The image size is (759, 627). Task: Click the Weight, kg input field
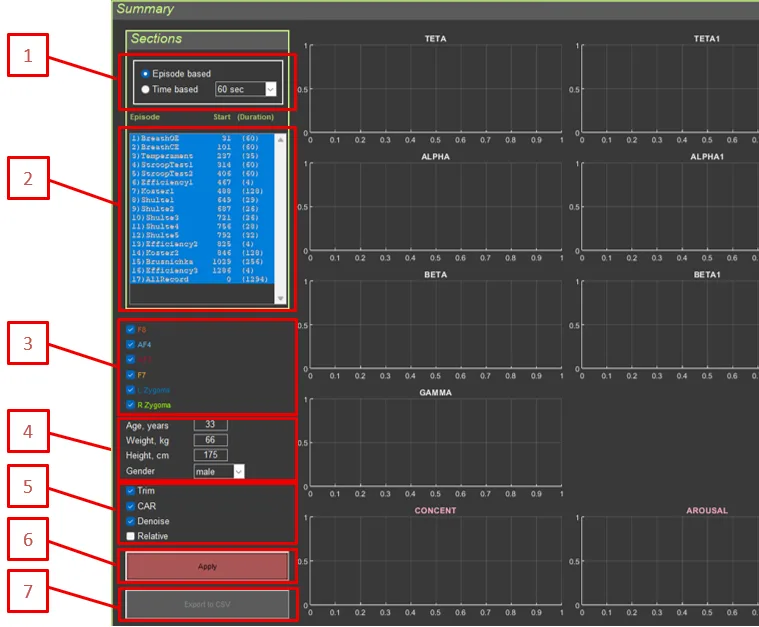pyautogui.click(x=210, y=440)
